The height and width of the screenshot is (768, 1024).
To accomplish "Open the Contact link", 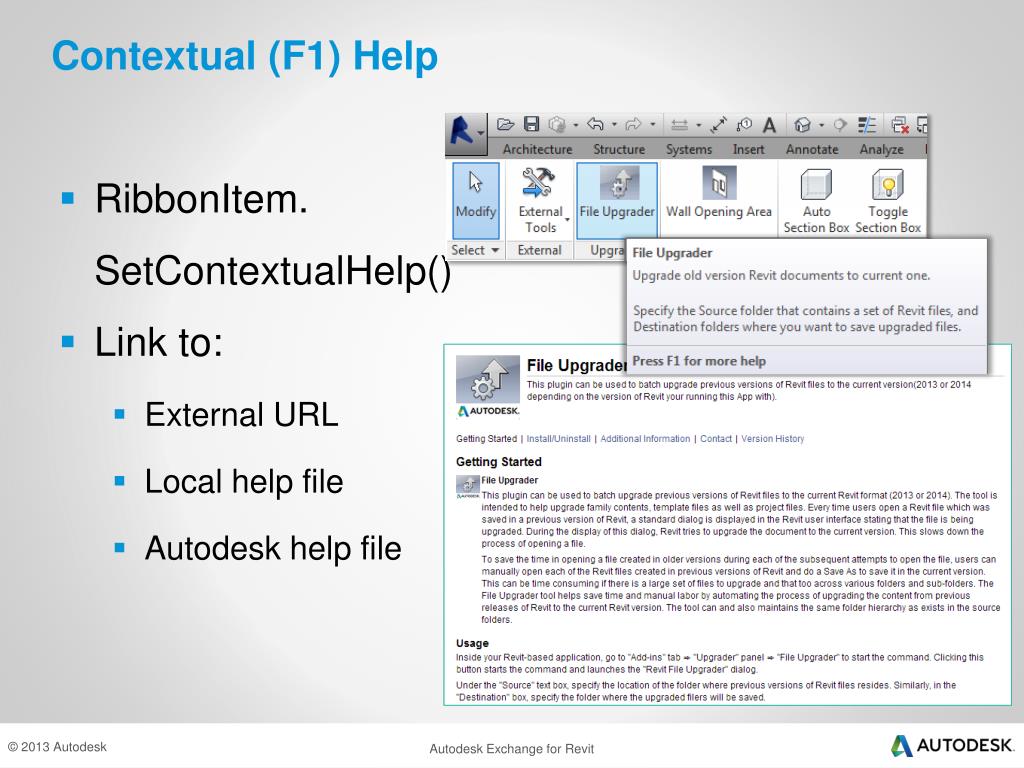I will (716, 439).
